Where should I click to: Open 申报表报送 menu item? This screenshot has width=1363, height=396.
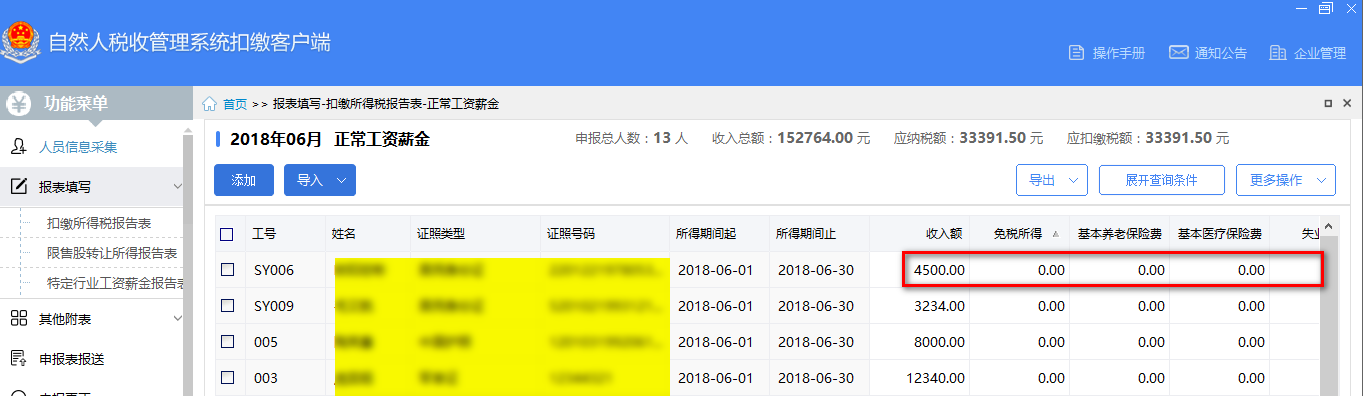[x=71, y=358]
